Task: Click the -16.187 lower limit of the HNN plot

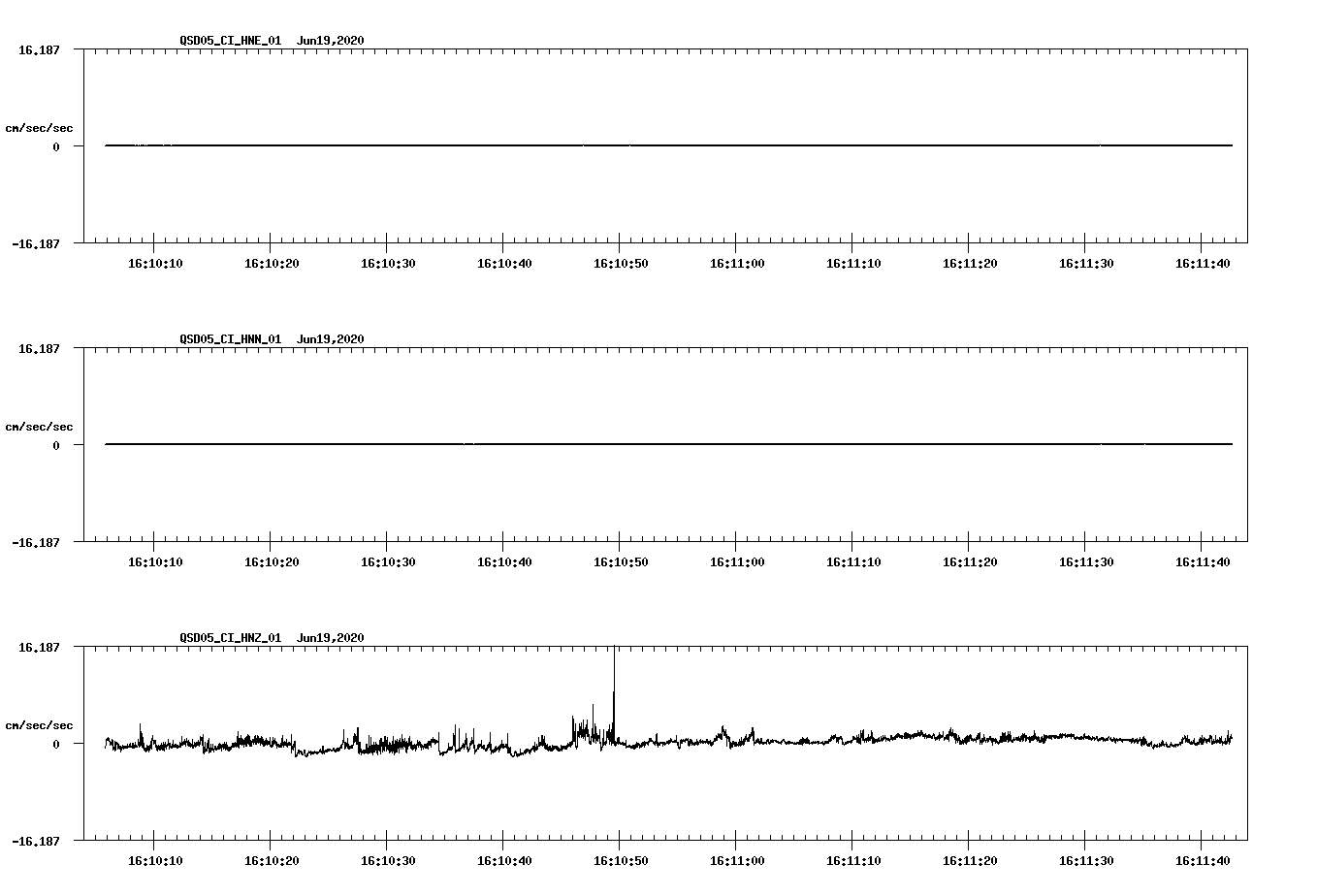Action: pos(36,543)
